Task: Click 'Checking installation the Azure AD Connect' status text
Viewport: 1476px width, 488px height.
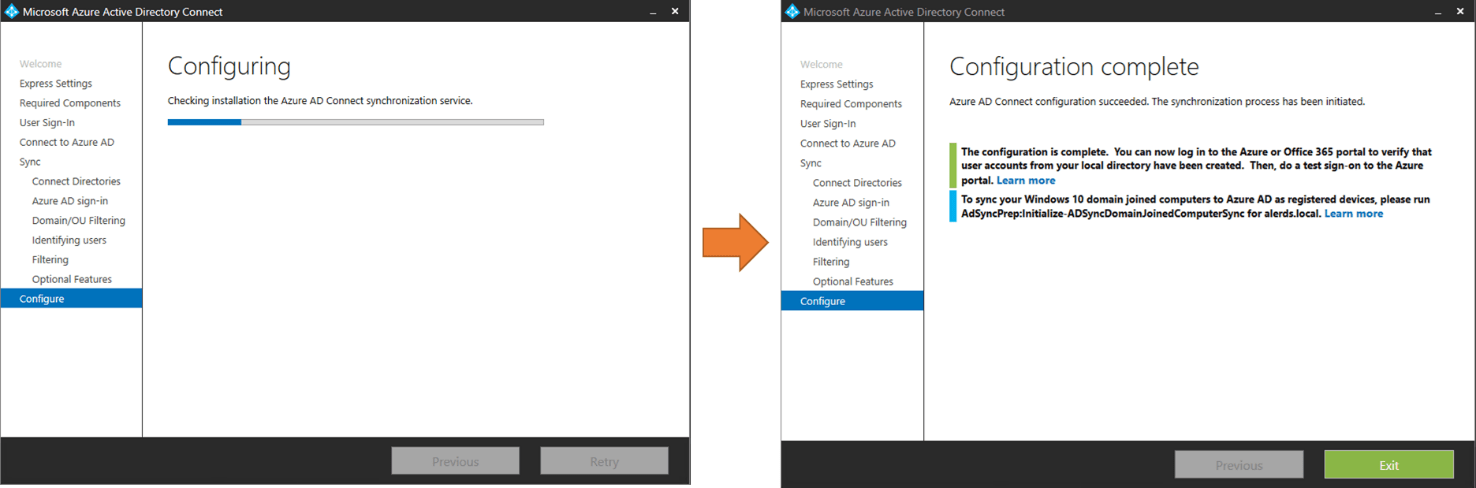Action: [x=320, y=100]
